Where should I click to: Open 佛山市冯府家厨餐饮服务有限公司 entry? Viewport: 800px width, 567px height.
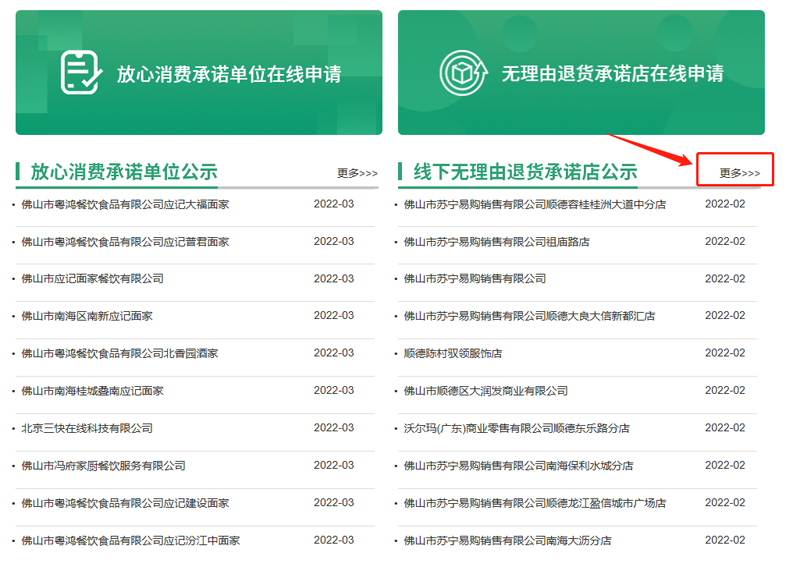103,466
